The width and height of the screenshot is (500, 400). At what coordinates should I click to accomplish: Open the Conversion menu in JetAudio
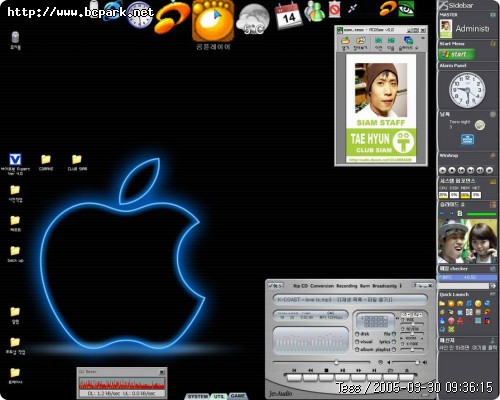click(x=322, y=286)
